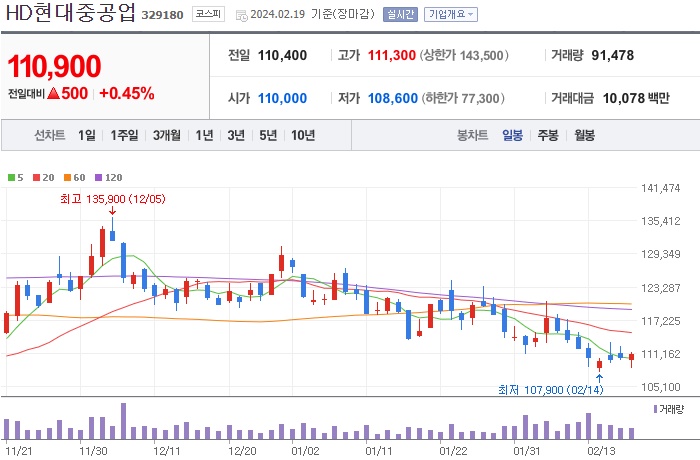This screenshot has width=700, height=460.
Task: Click the 상한가 143,500 upper limit text
Action: click(464, 55)
